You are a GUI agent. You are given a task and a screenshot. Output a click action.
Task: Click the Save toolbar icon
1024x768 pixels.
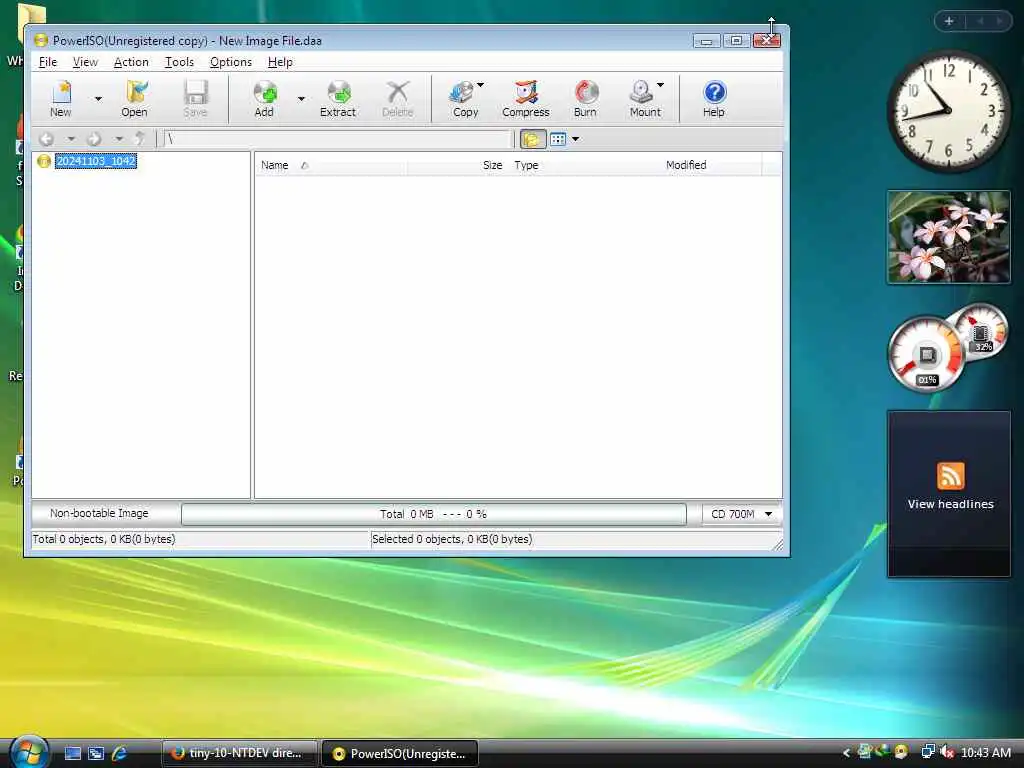point(195,99)
